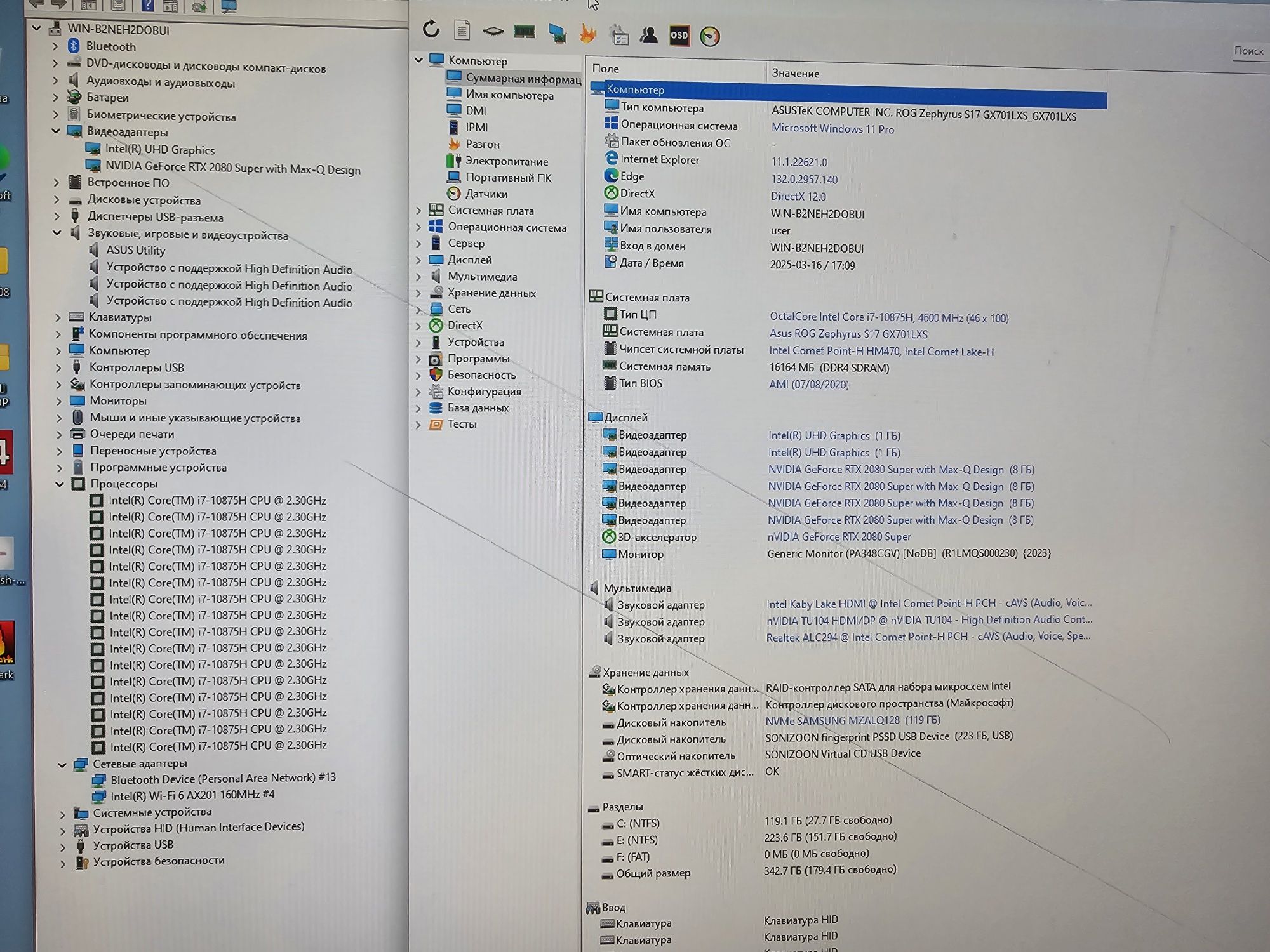Collapse the Процессоры node
Viewport: 1270px width, 952px height.
click(x=60, y=484)
